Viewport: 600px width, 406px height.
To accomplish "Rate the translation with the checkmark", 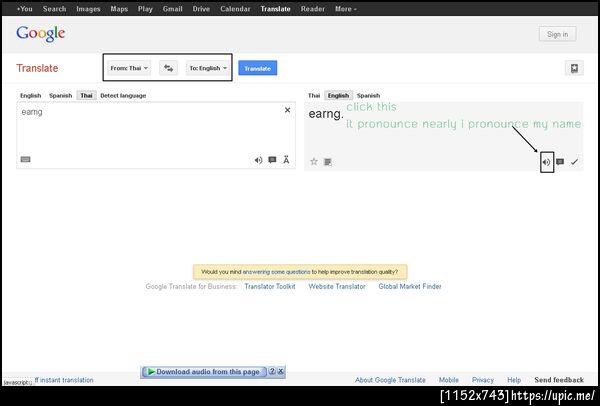I will click(x=574, y=162).
